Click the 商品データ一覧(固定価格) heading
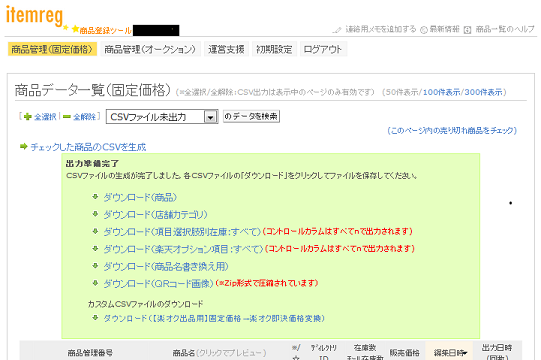 (93, 90)
